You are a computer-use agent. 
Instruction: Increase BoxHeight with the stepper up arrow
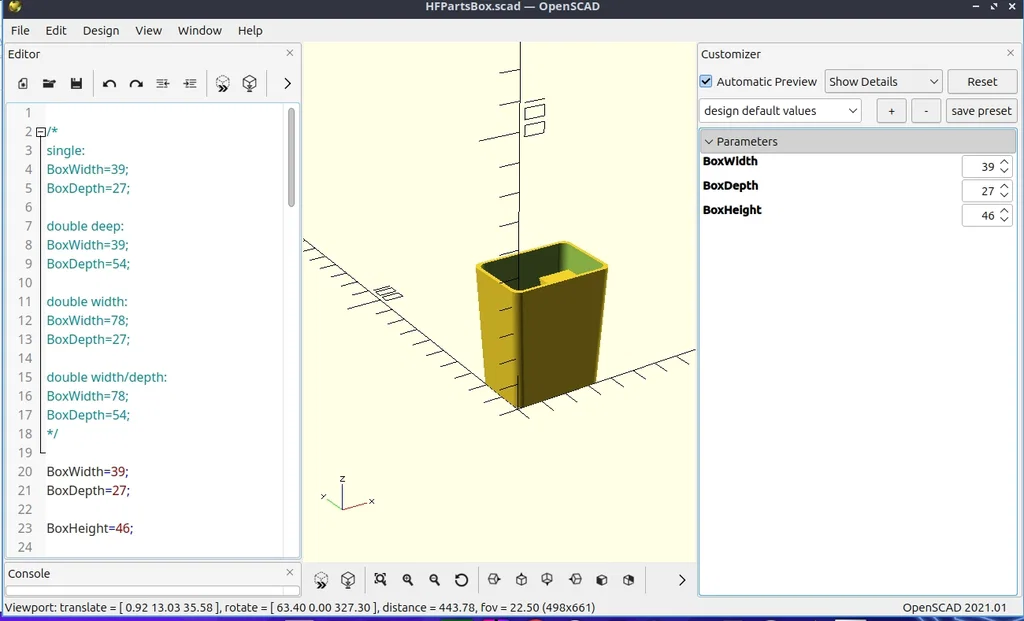click(x=1004, y=210)
